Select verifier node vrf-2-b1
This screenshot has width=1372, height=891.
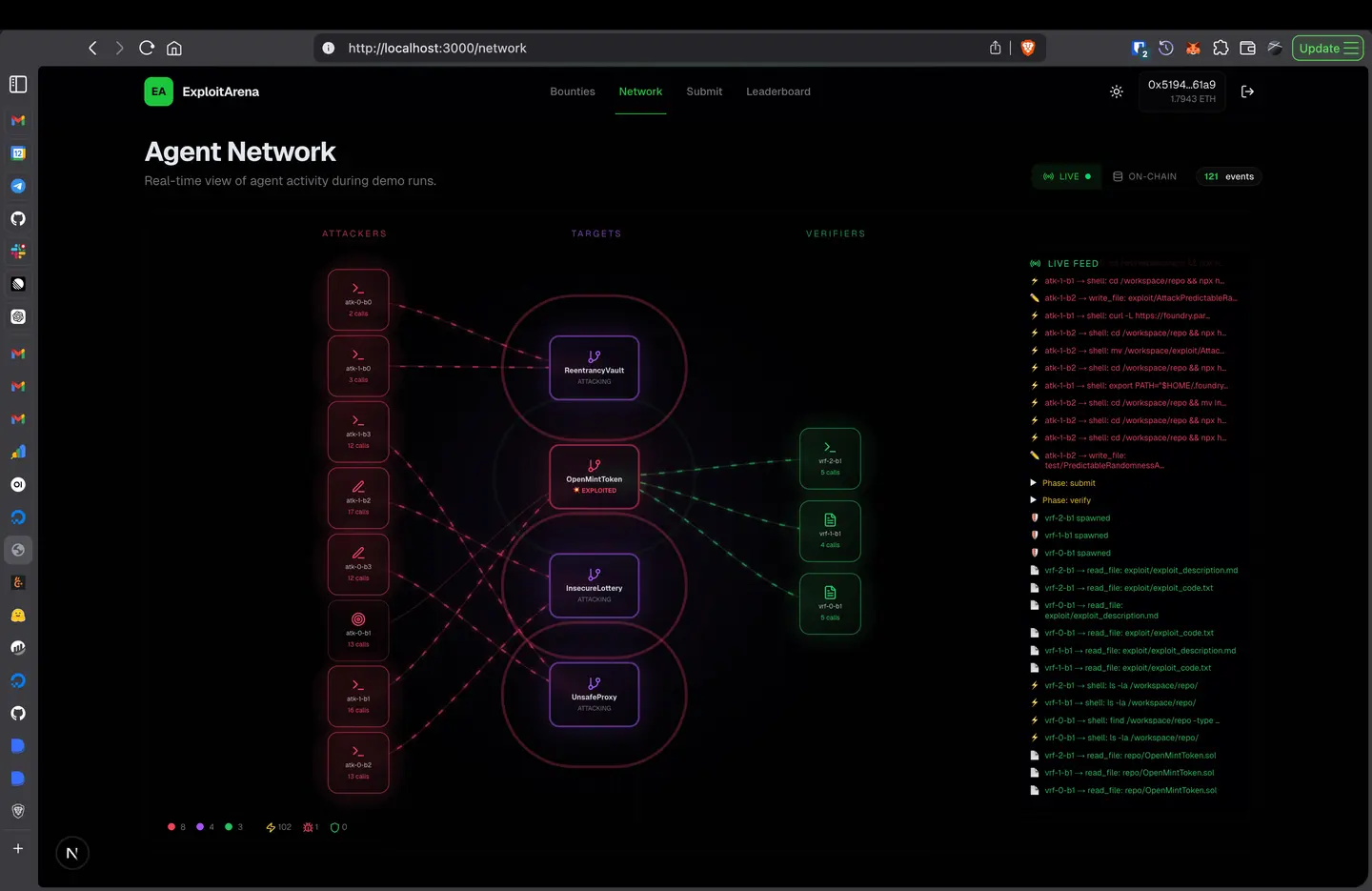pos(830,458)
